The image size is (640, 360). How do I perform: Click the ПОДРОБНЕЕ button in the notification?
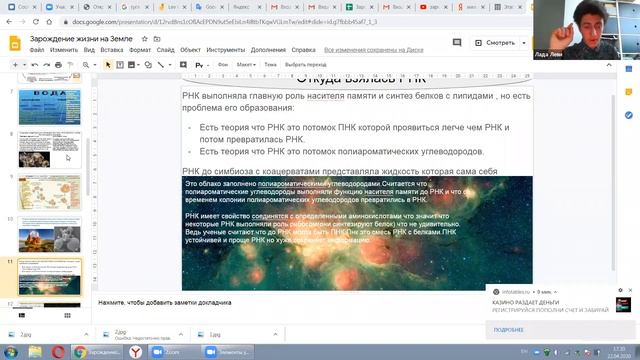[x=508, y=330]
